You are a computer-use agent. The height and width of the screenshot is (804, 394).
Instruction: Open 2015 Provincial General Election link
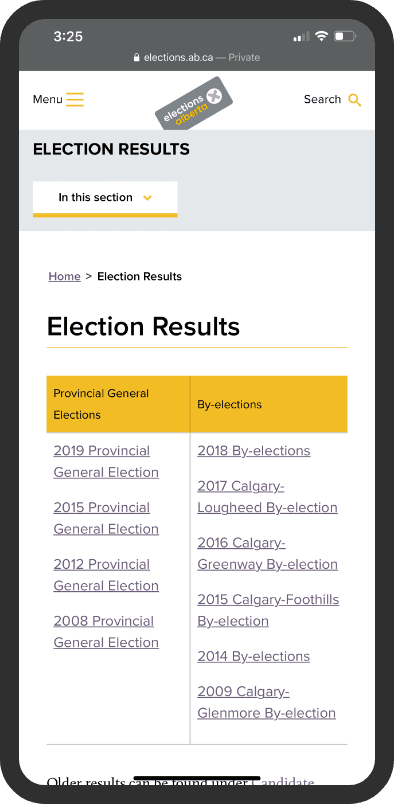tap(106, 518)
